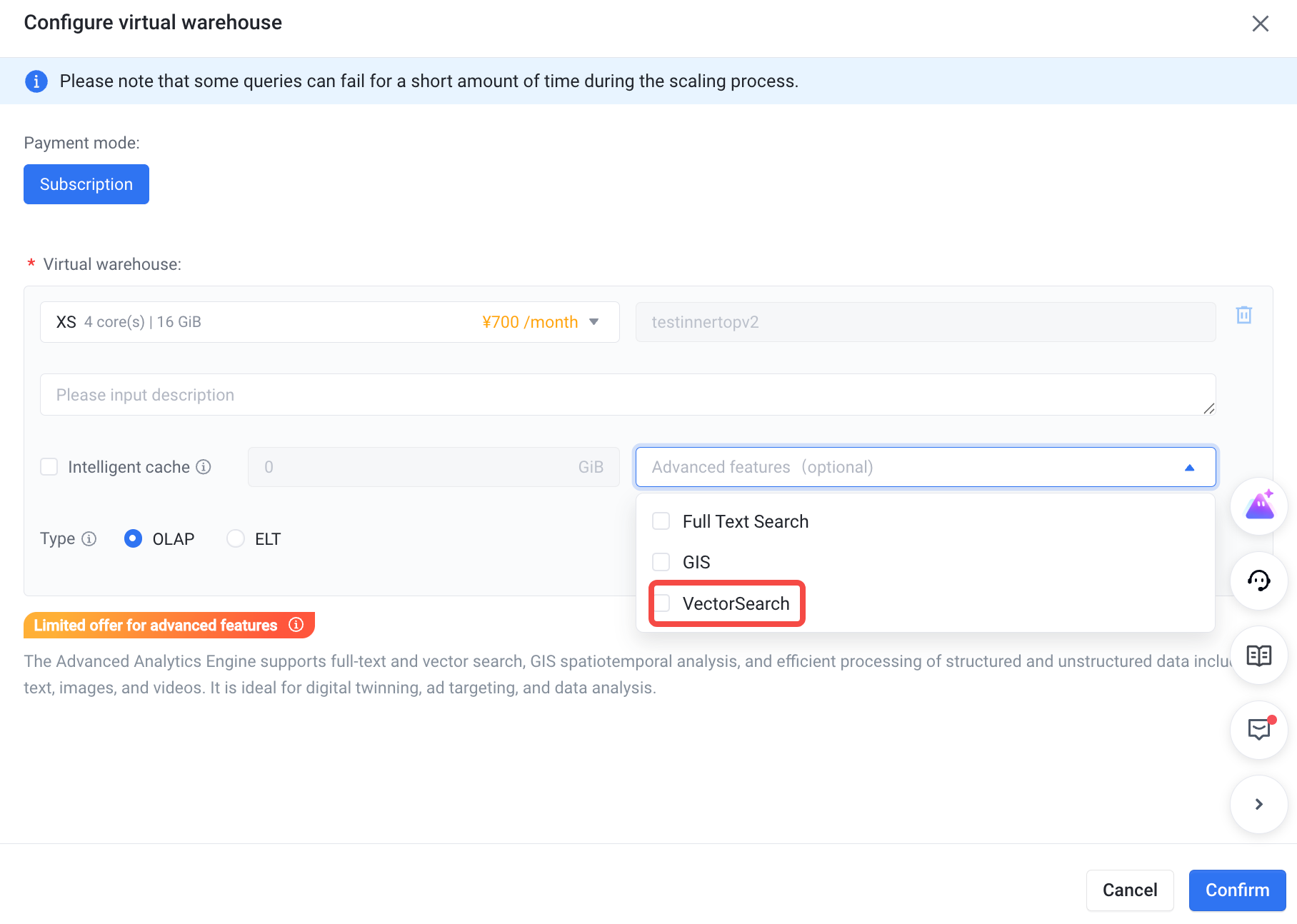
Task: Show info tooltip next to Type
Action: point(89,539)
